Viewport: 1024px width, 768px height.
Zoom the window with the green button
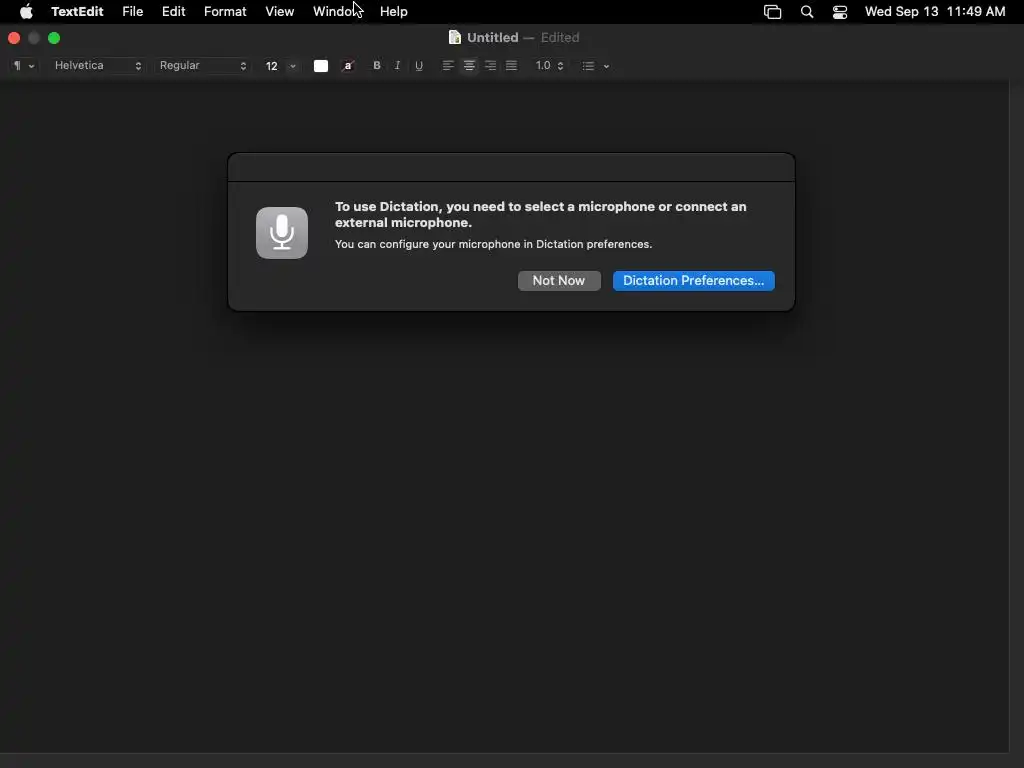pyautogui.click(x=54, y=39)
